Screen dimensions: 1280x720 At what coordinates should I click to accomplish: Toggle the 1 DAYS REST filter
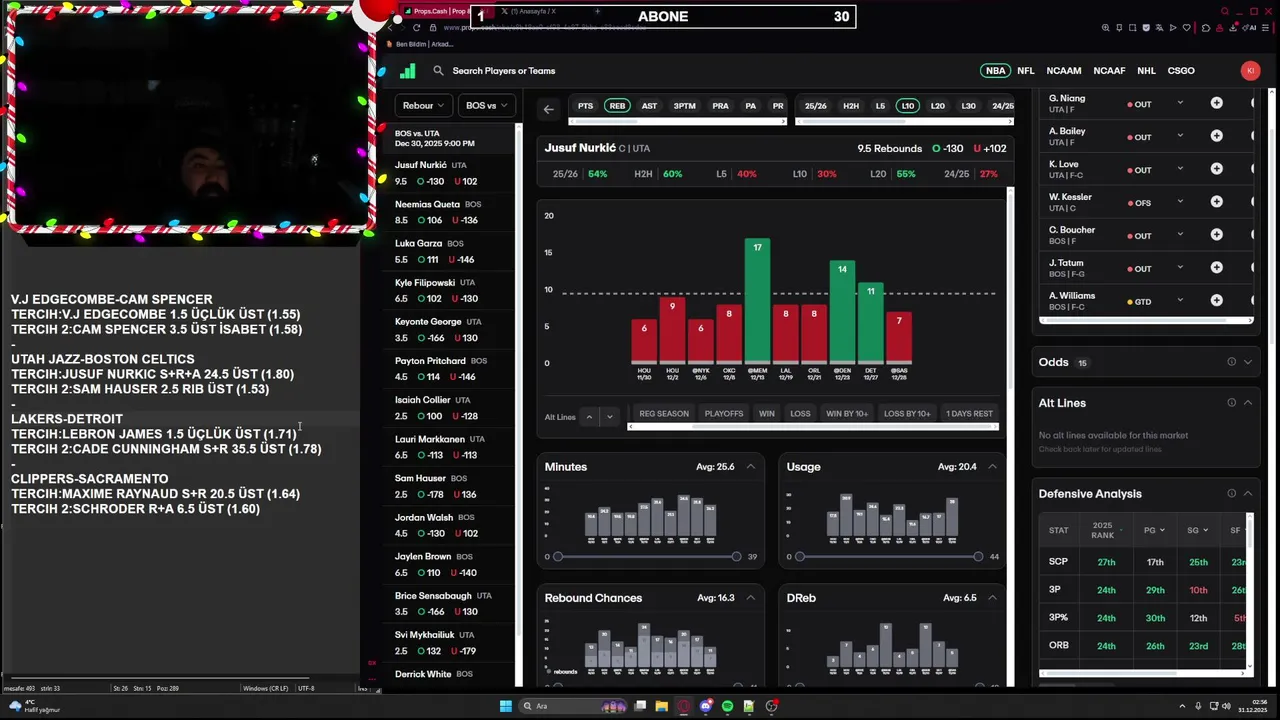[969, 414]
